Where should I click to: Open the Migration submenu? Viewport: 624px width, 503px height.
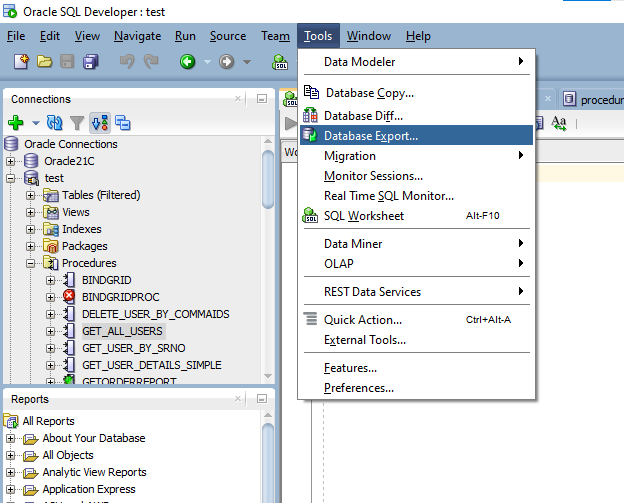click(416, 156)
